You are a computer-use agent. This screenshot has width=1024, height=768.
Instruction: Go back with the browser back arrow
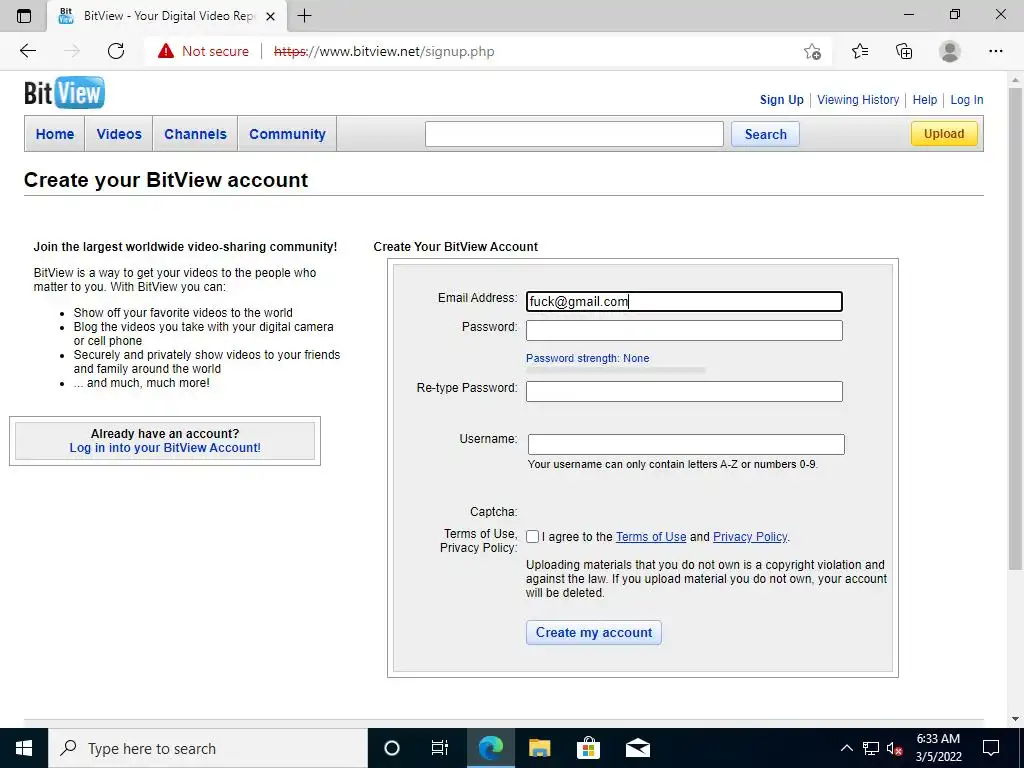pos(27,51)
